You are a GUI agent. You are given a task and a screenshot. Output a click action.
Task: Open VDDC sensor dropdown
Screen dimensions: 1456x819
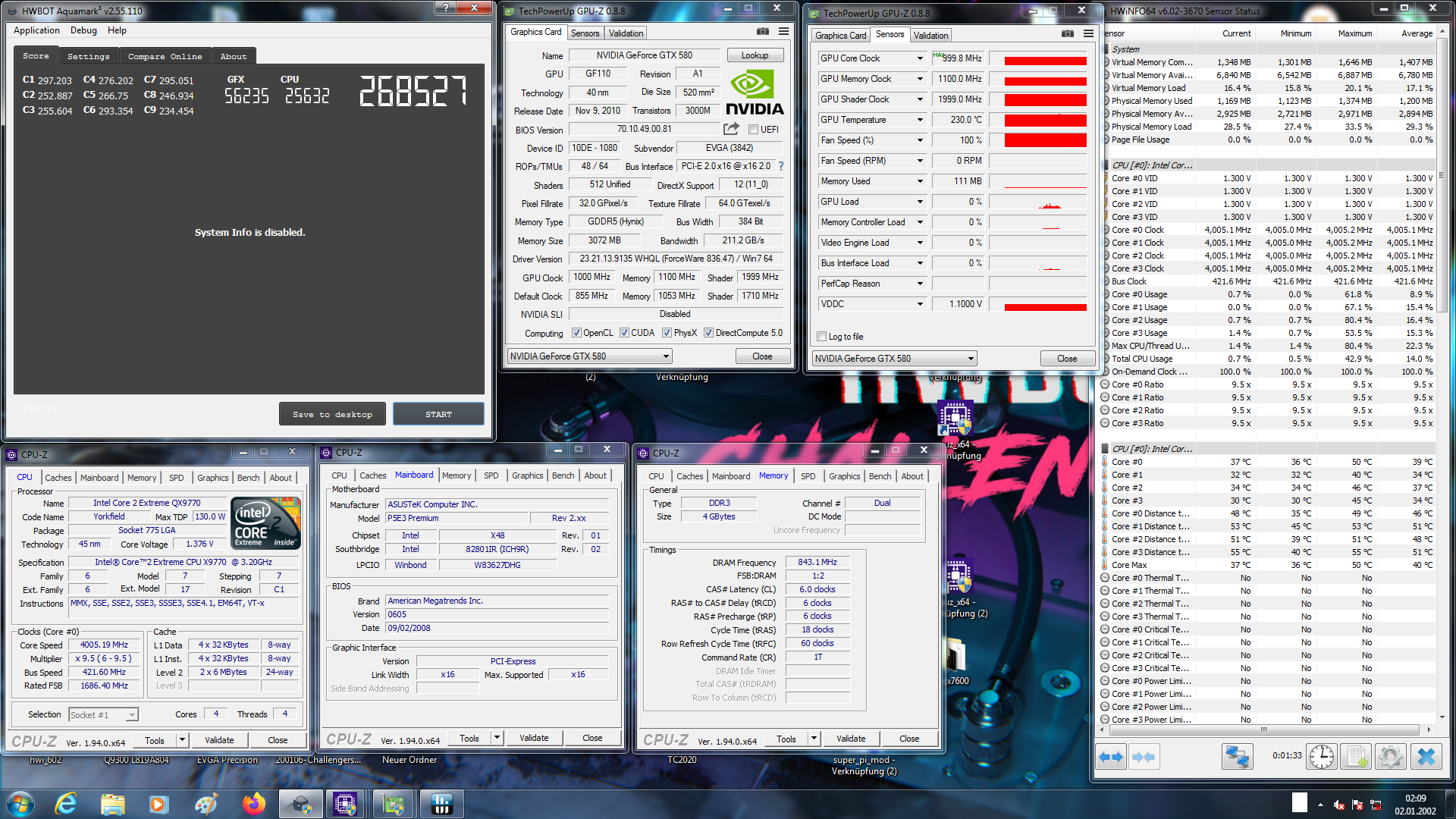coord(920,304)
